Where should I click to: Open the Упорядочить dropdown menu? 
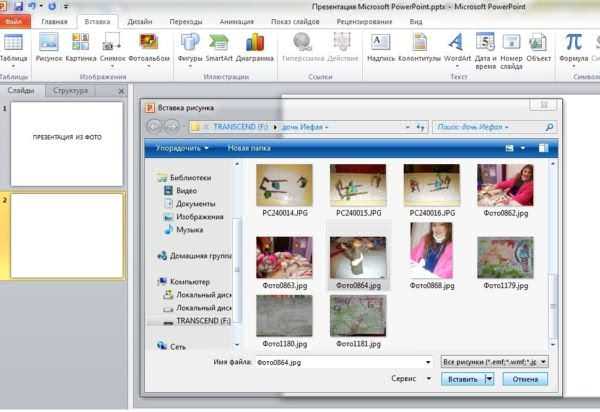[182, 148]
